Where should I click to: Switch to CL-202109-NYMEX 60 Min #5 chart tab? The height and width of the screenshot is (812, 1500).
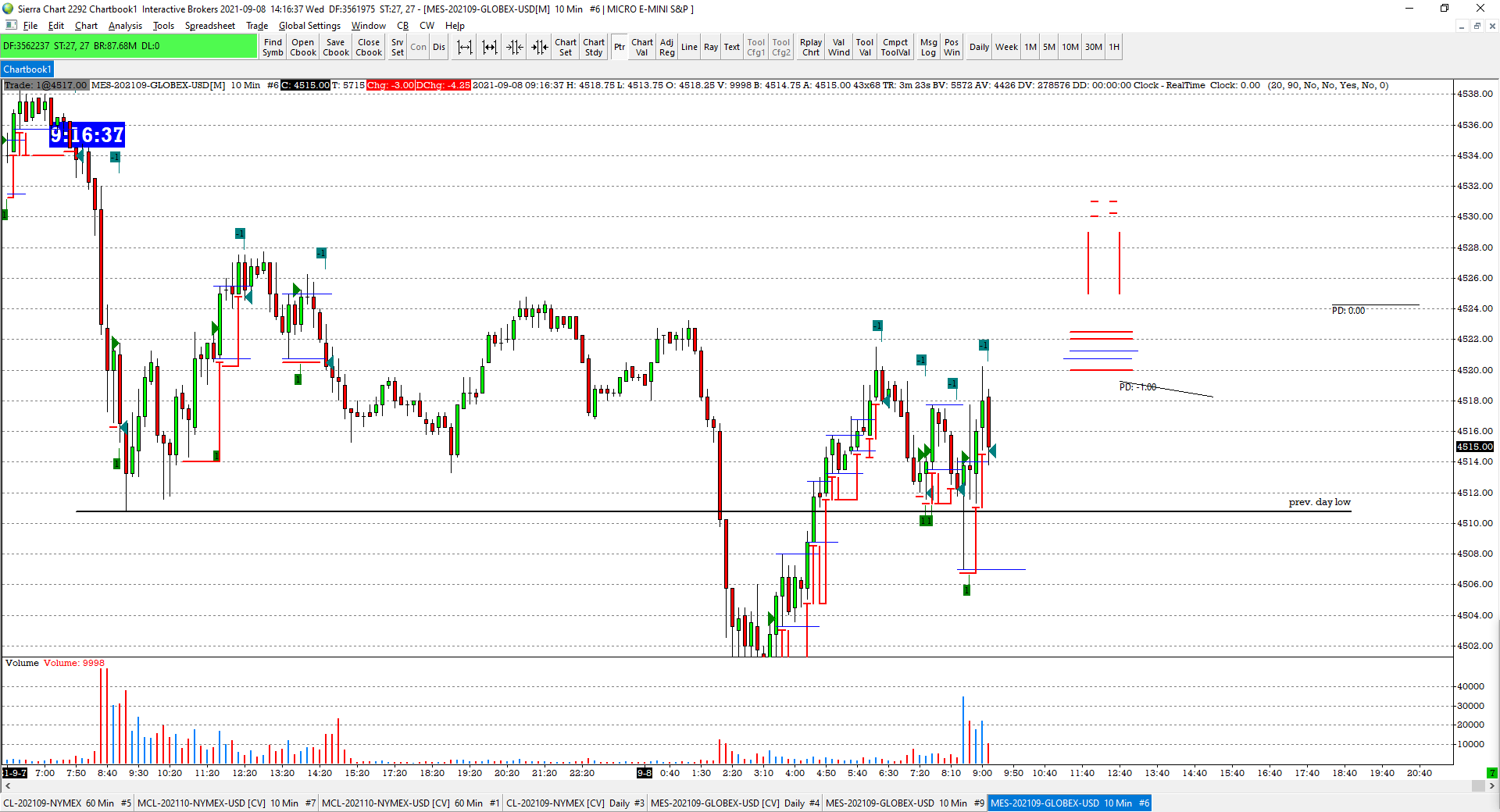coord(67,803)
